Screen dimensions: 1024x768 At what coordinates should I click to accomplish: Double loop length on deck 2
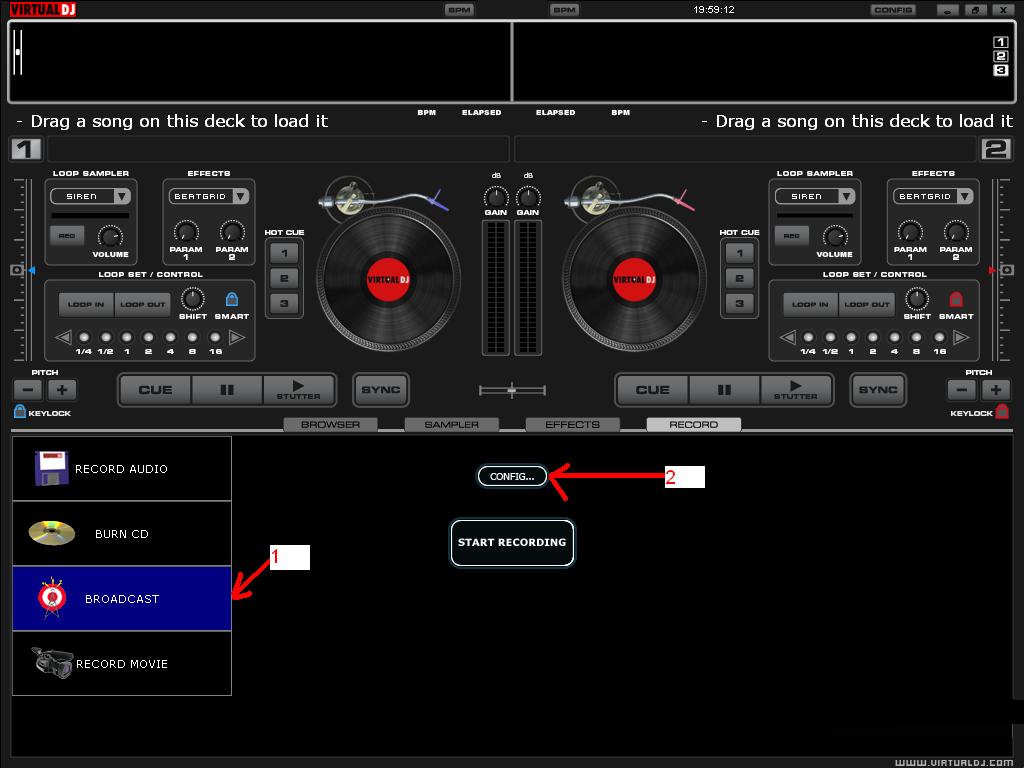pyautogui.click(x=961, y=338)
